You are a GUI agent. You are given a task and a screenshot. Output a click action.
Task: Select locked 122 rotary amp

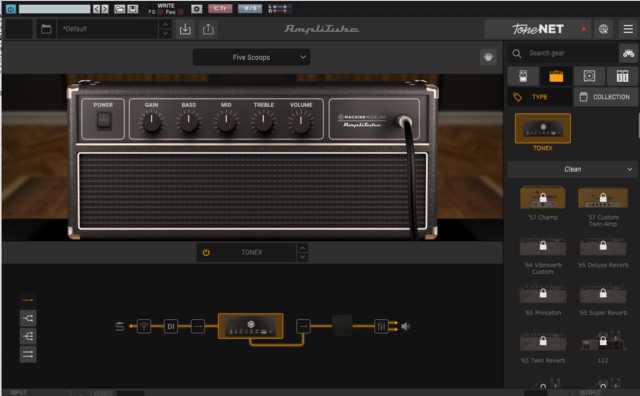603,341
